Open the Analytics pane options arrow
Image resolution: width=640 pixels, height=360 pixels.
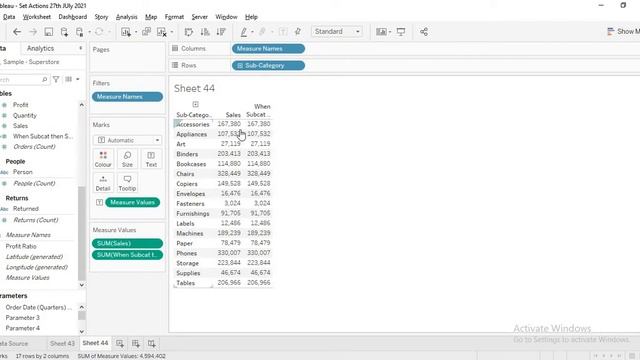(x=80, y=48)
